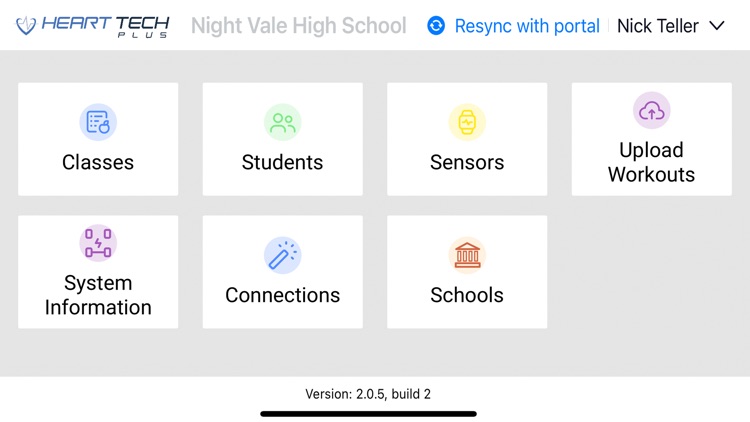Select the Sensors tile text
The width and height of the screenshot is (750, 422).
click(467, 162)
